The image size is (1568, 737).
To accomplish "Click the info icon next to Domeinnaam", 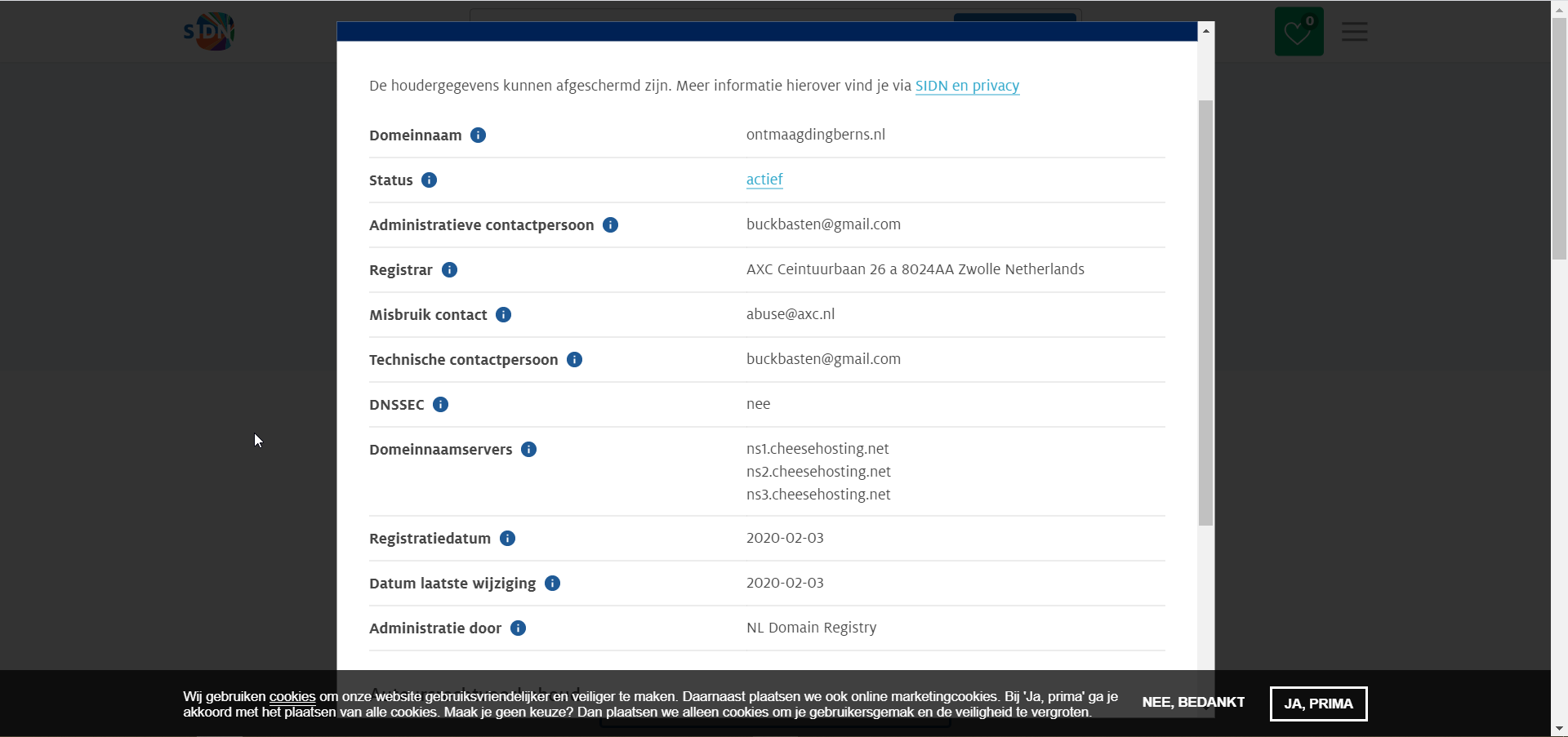I will click(479, 135).
